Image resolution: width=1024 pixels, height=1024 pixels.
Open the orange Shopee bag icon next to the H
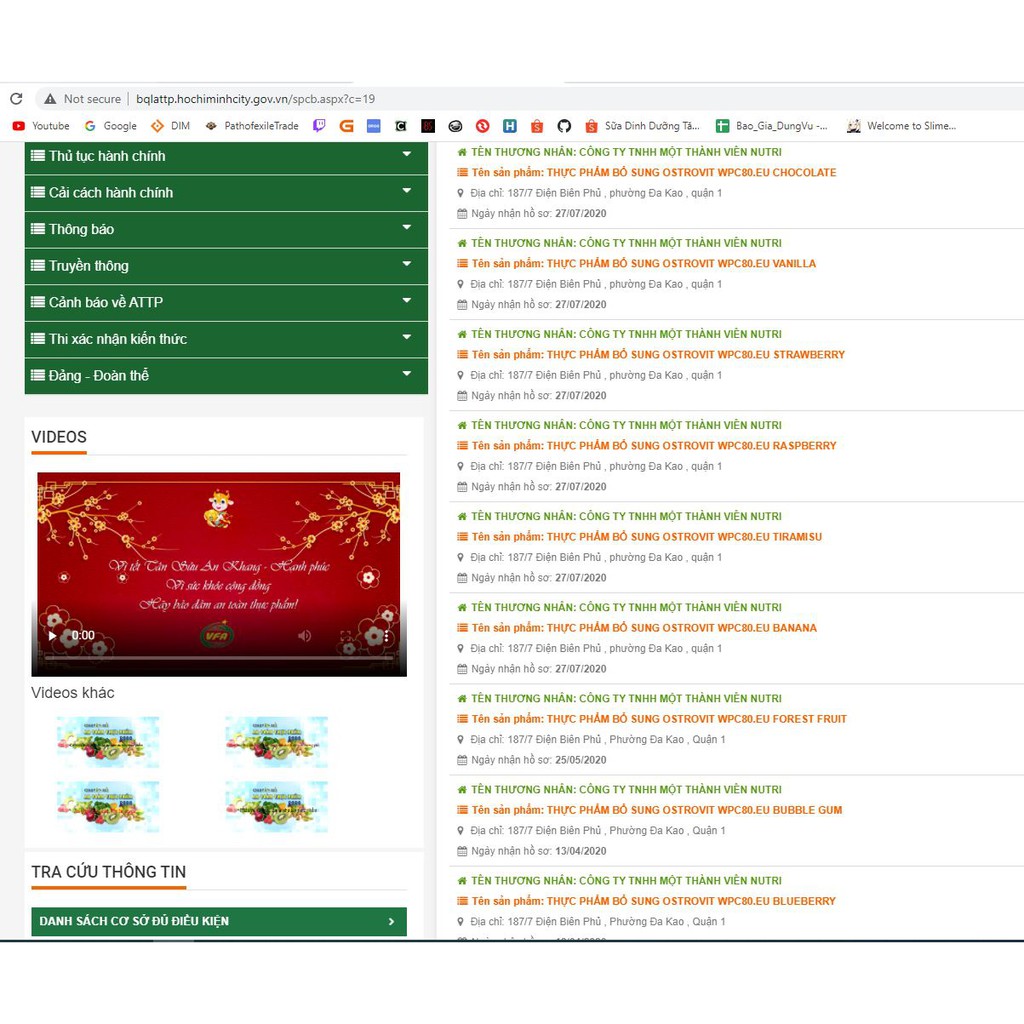(537, 126)
